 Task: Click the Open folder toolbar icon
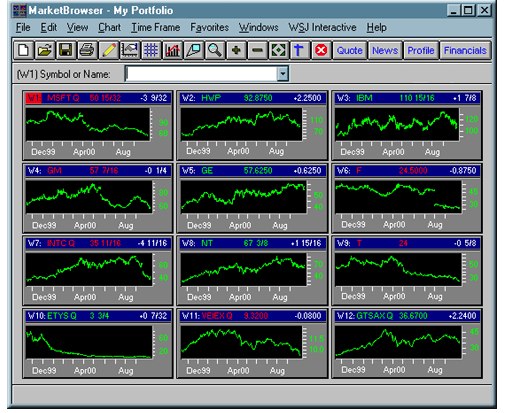45,50
